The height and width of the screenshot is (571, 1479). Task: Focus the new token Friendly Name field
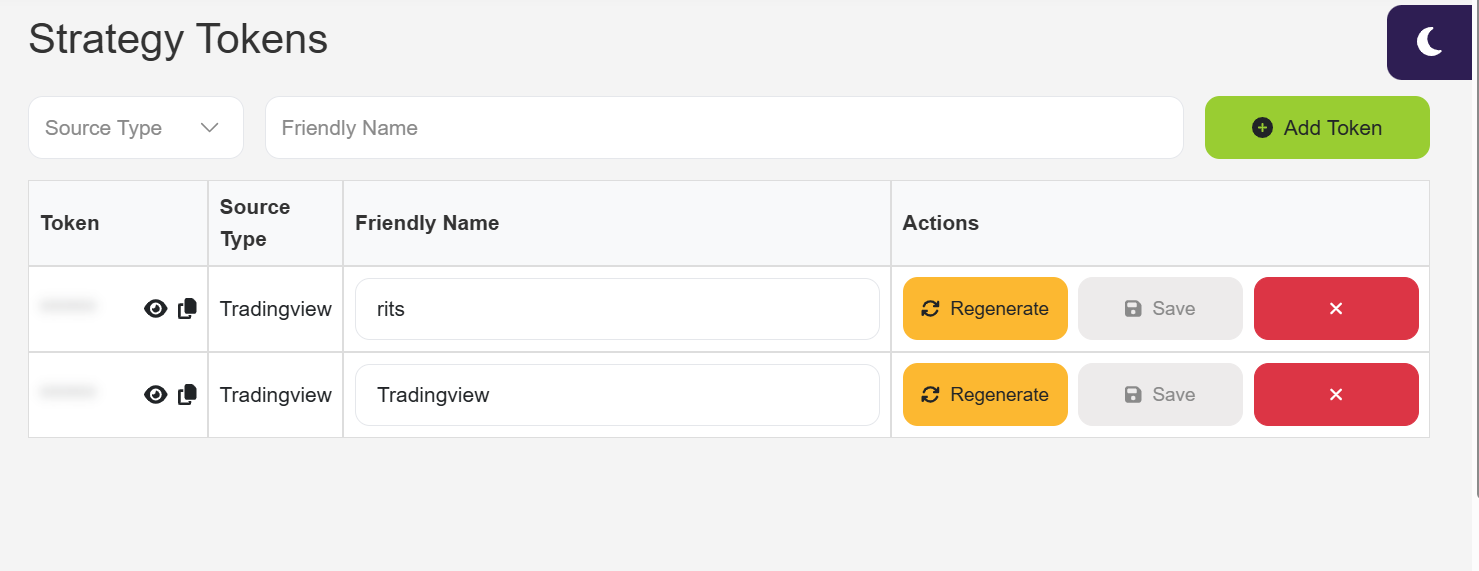(724, 128)
